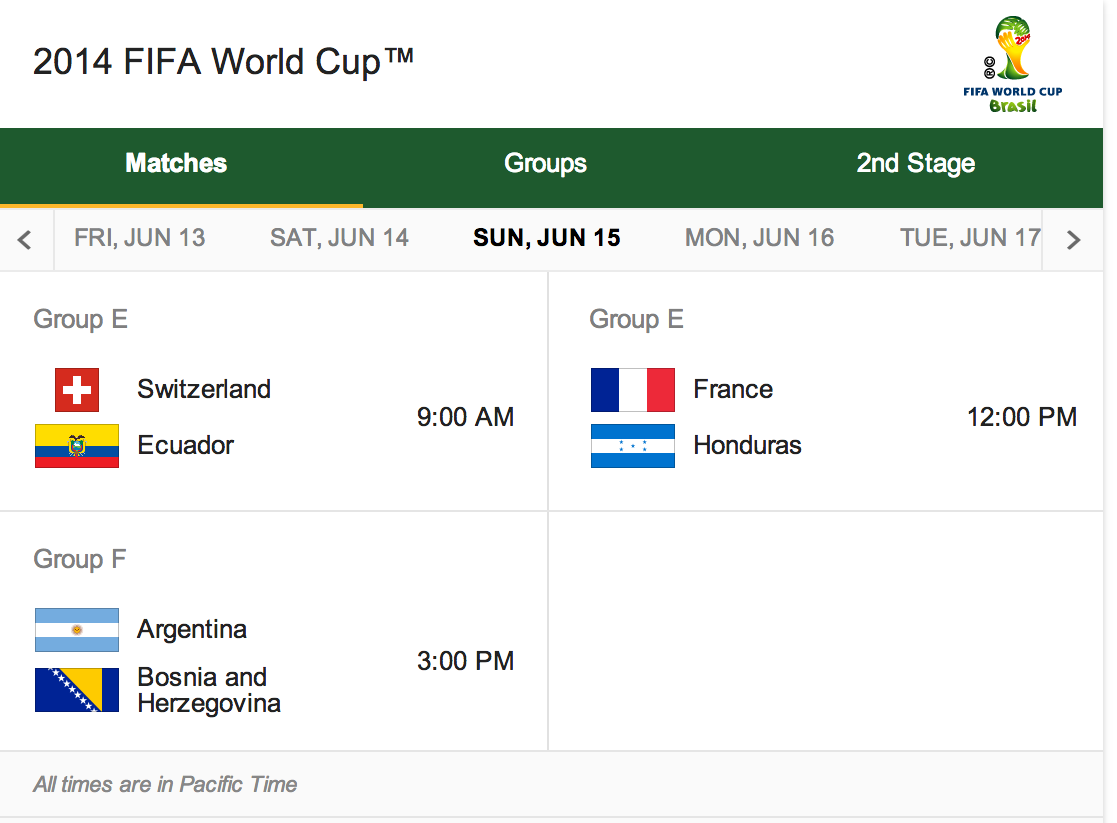
Task: Click the Ecuador flag icon
Action: click(x=77, y=446)
